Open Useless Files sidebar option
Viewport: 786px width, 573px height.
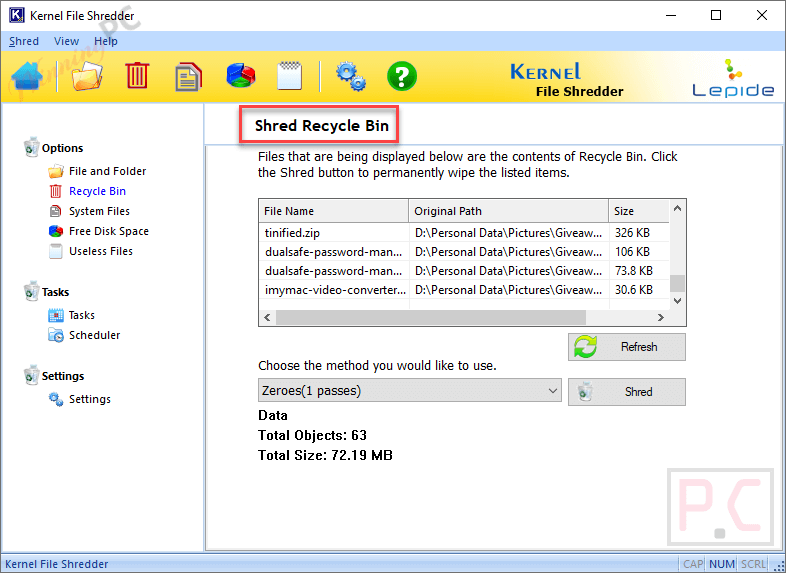point(91,252)
